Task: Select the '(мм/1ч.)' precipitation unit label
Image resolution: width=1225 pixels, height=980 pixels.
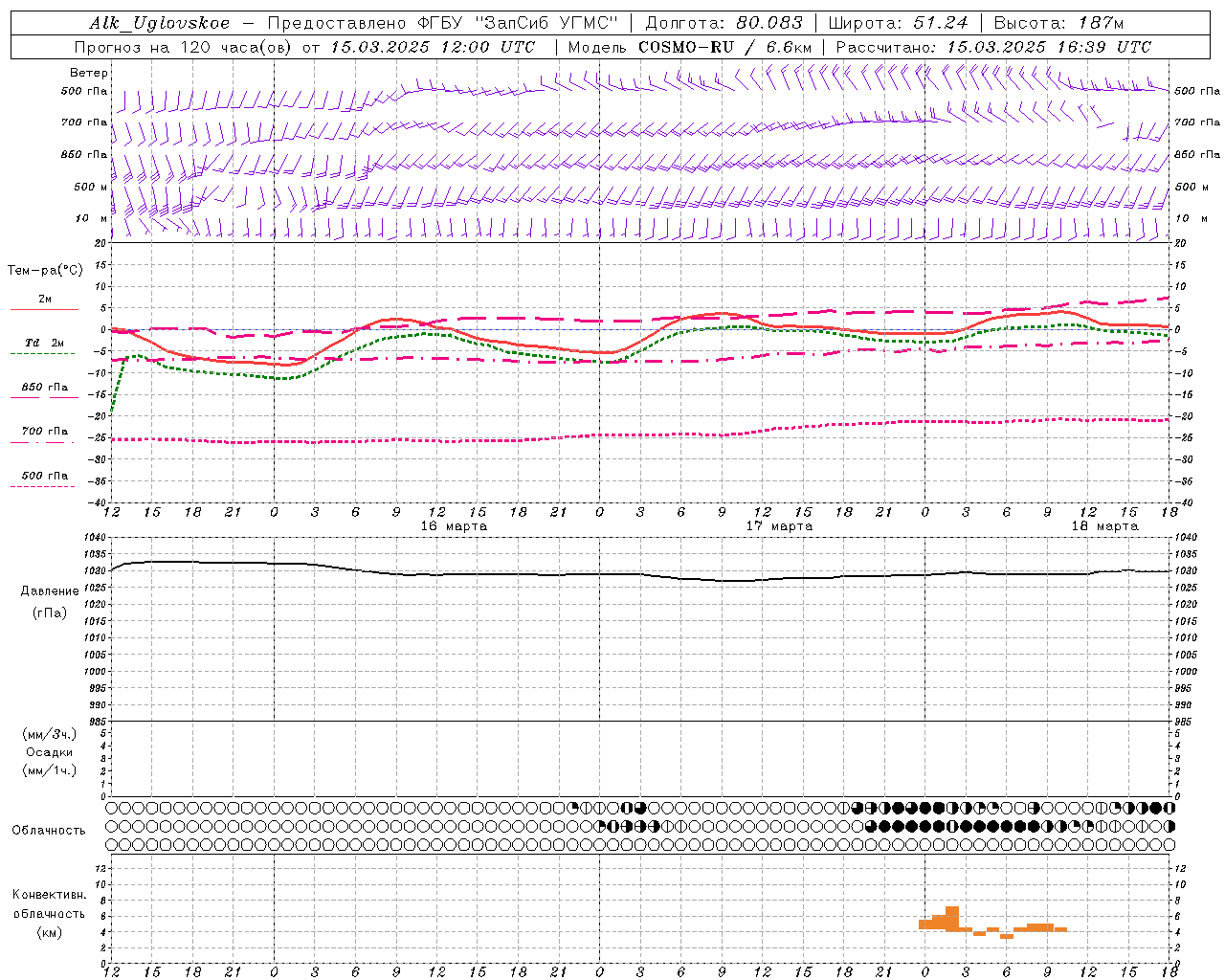Action: tap(50, 770)
